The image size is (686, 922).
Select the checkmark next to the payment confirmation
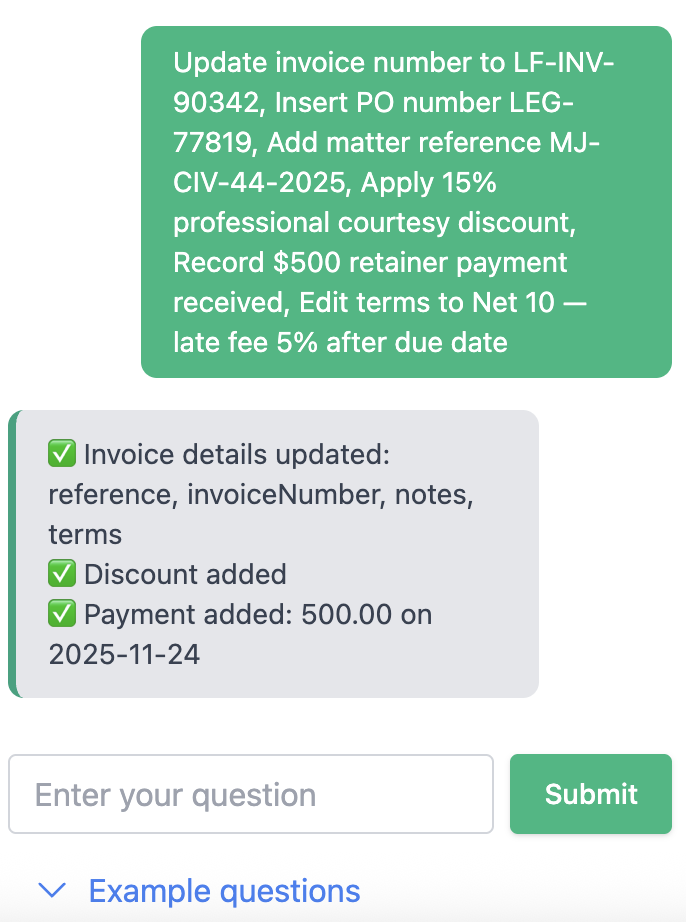(62, 614)
